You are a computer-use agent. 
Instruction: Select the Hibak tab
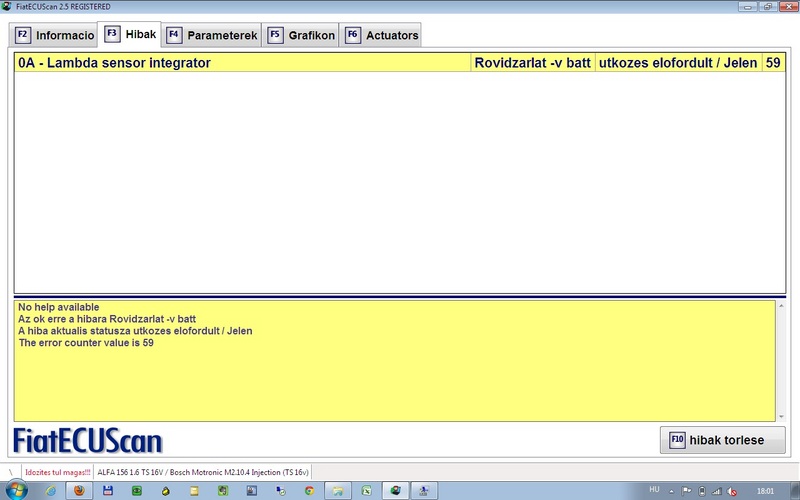[x=130, y=34]
